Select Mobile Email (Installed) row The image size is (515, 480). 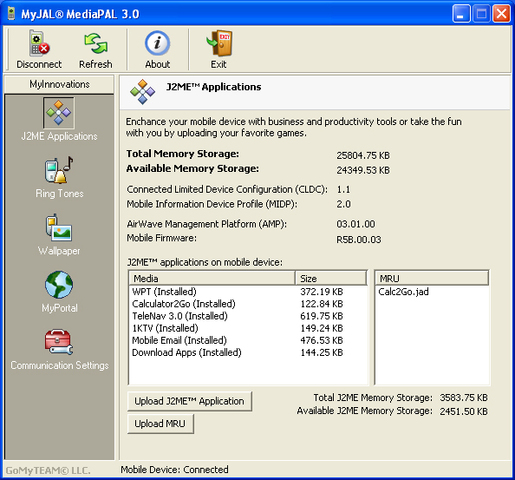tap(248, 340)
